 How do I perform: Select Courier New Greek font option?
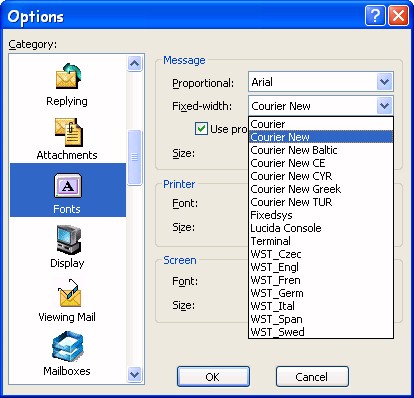coord(321,189)
